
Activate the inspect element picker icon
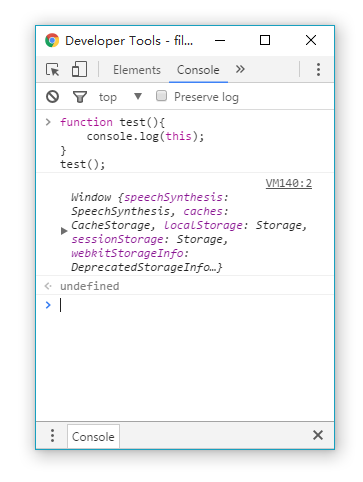tap(53, 70)
